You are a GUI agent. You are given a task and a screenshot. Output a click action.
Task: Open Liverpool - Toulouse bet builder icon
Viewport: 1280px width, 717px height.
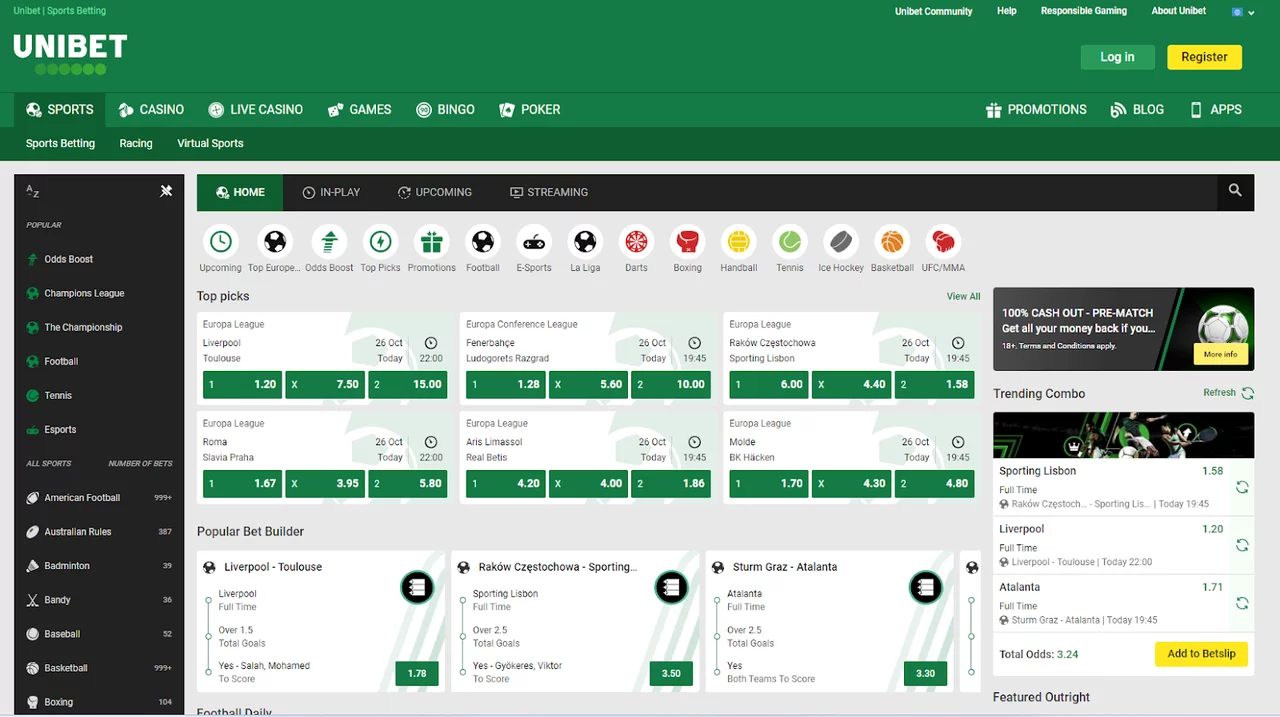point(417,587)
